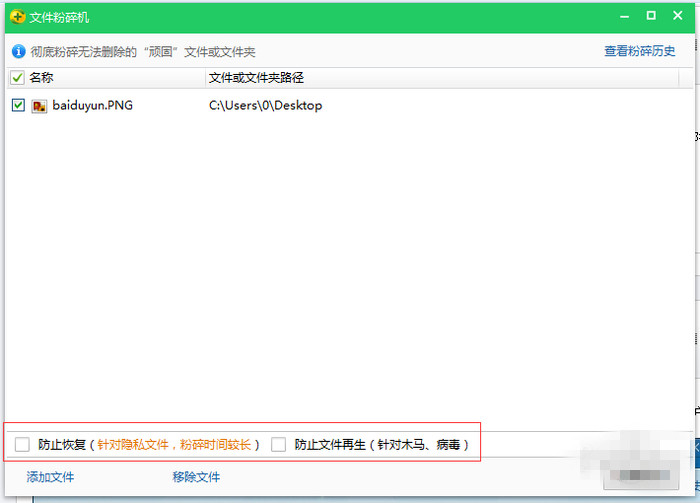Click the 移除文件 link

[x=196, y=477]
